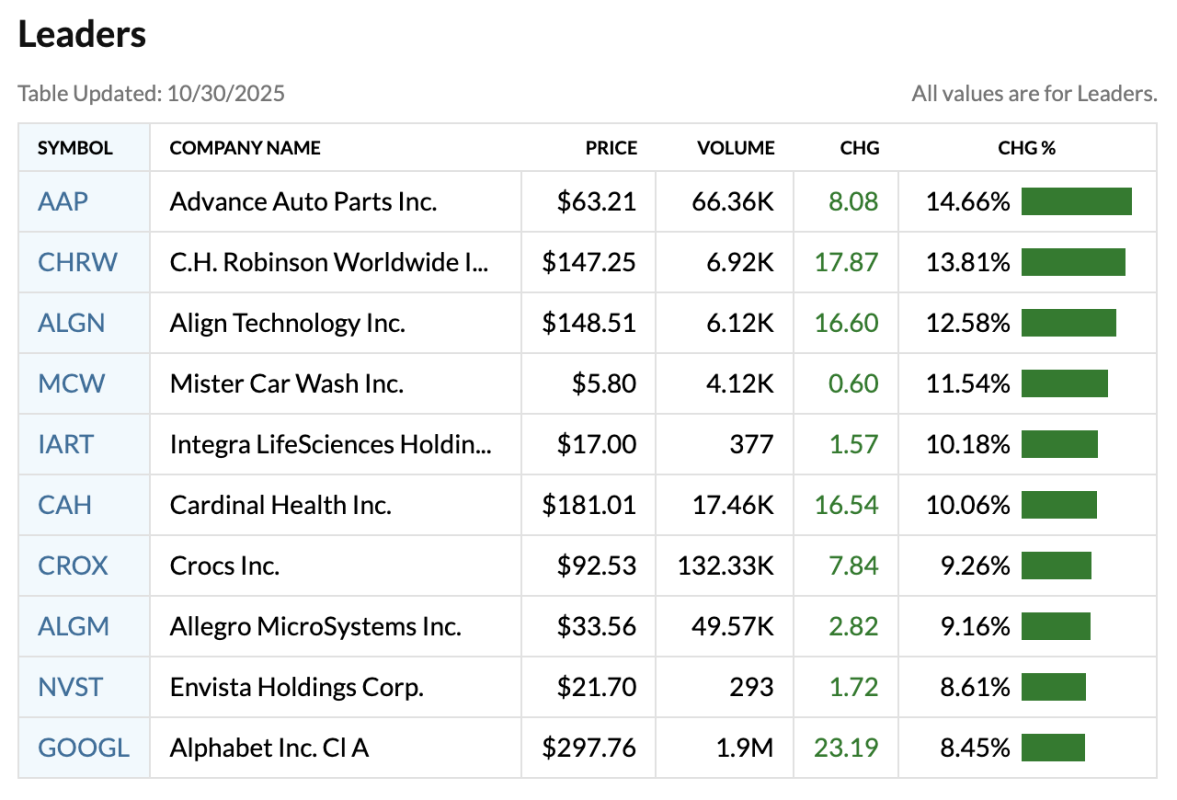Click the GOOGL ticker link
1177x800 pixels.
84,748
